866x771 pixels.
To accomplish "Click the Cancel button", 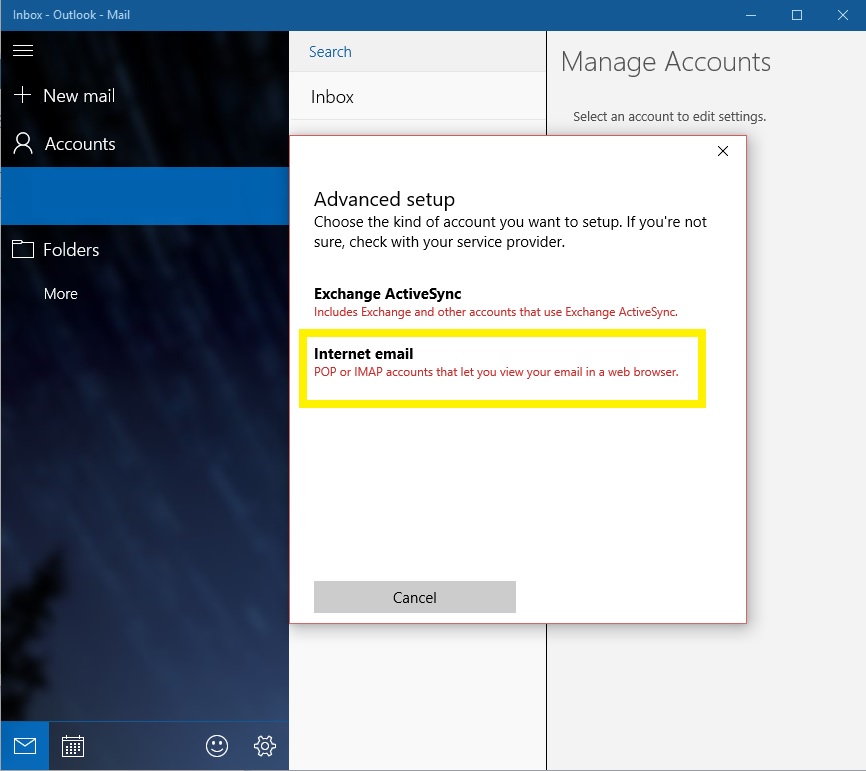I will 415,597.
